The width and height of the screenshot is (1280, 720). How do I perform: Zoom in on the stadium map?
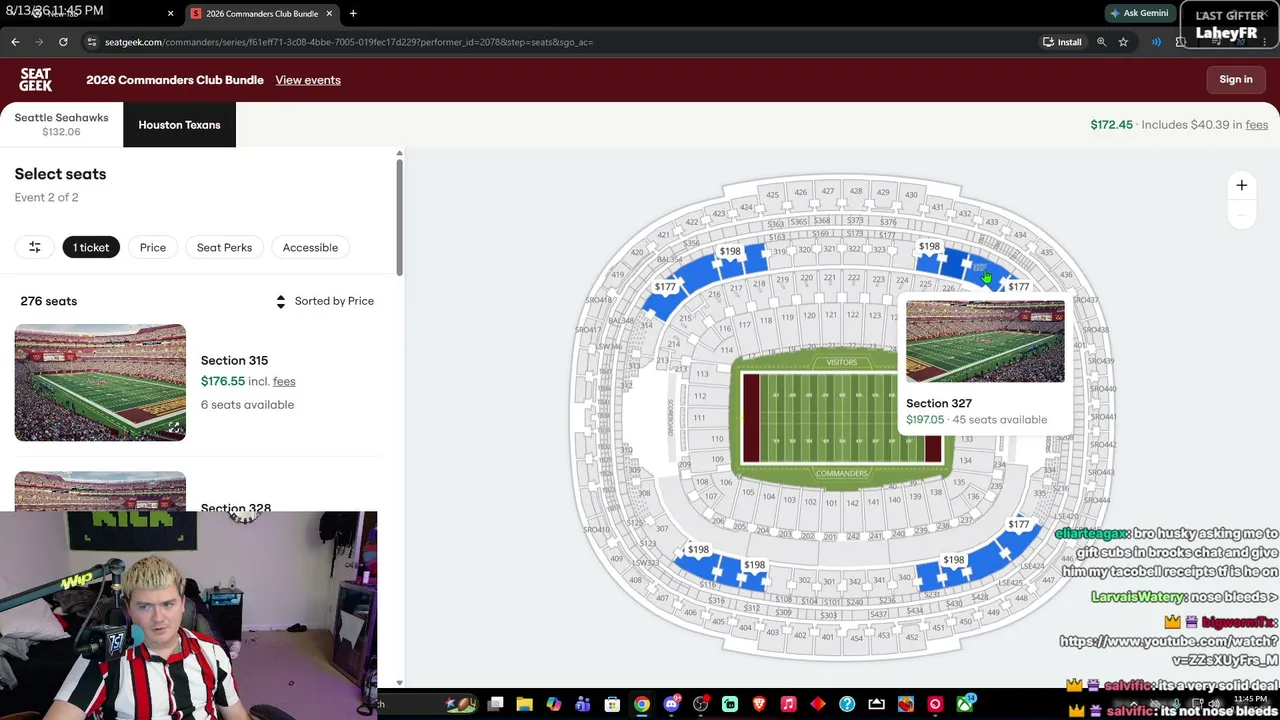pos(1241,185)
